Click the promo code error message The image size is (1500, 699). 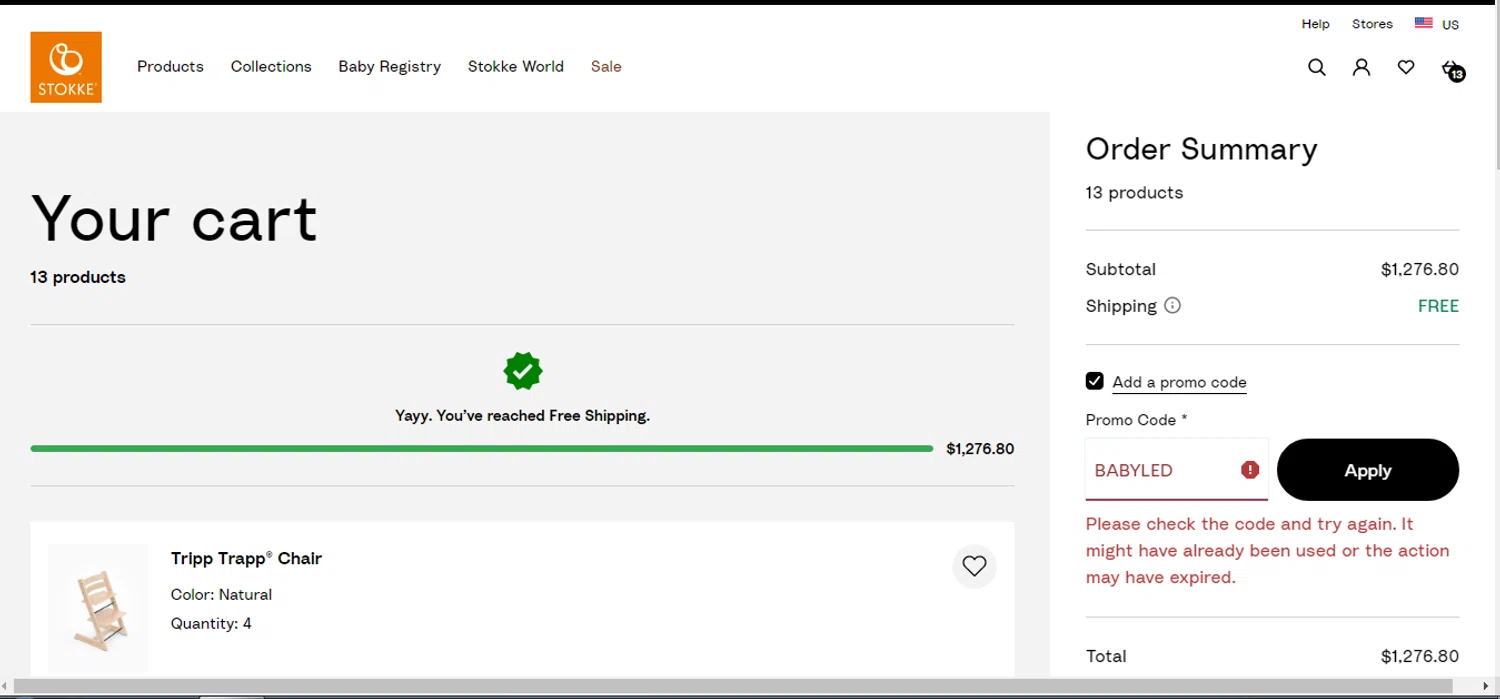point(1267,550)
